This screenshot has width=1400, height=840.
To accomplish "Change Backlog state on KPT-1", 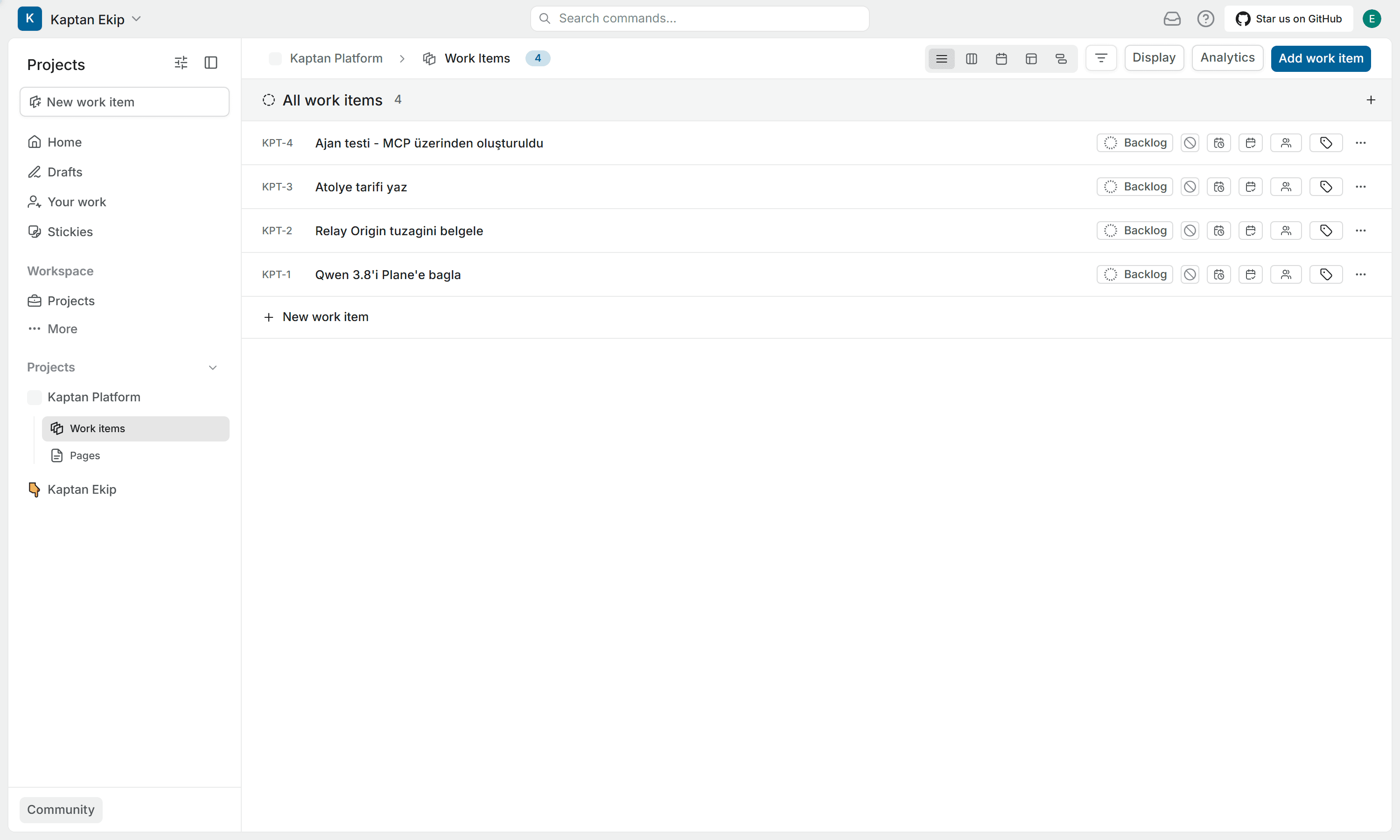I will [1134, 274].
